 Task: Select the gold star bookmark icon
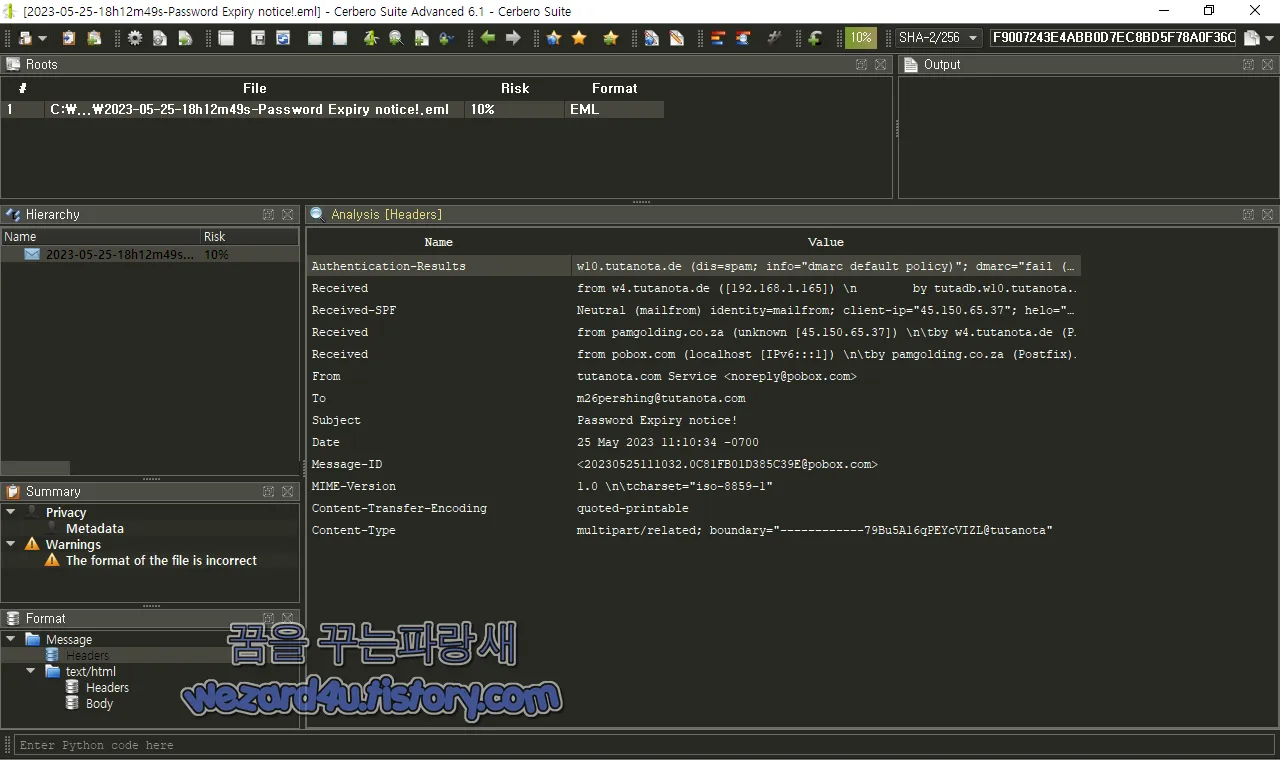(580, 37)
